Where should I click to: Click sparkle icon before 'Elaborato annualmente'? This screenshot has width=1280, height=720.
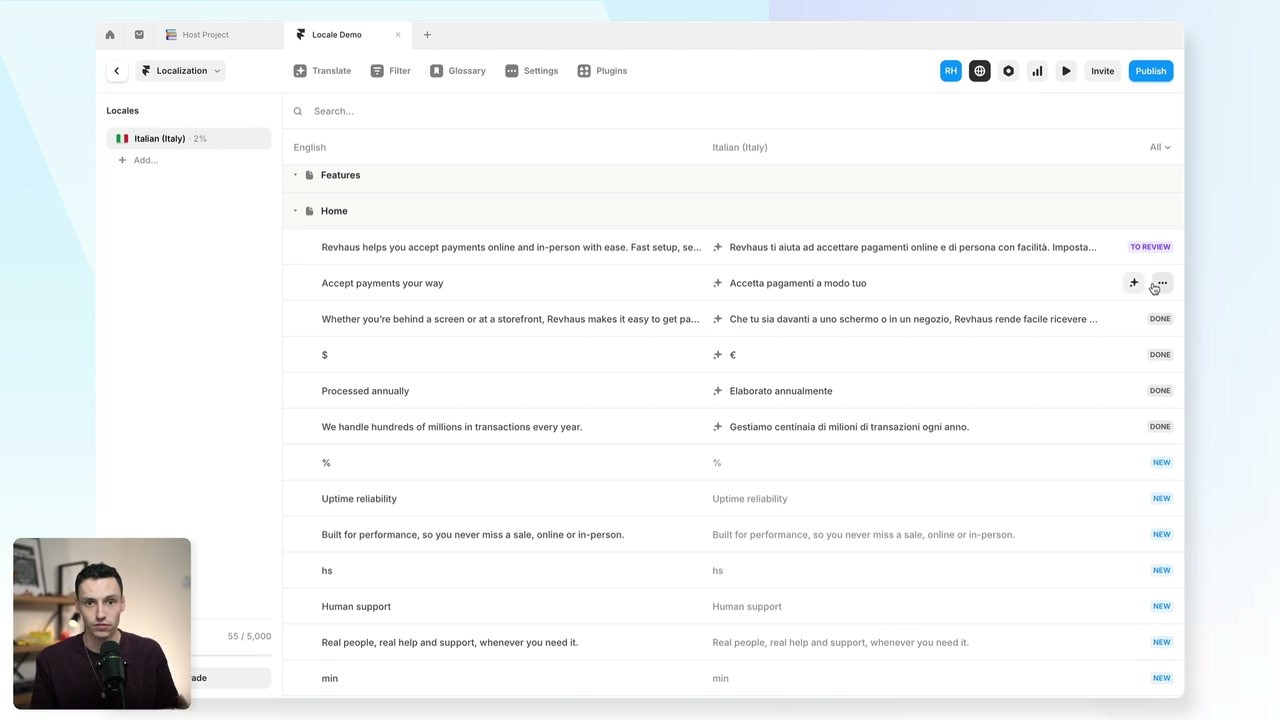coord(717,391)
